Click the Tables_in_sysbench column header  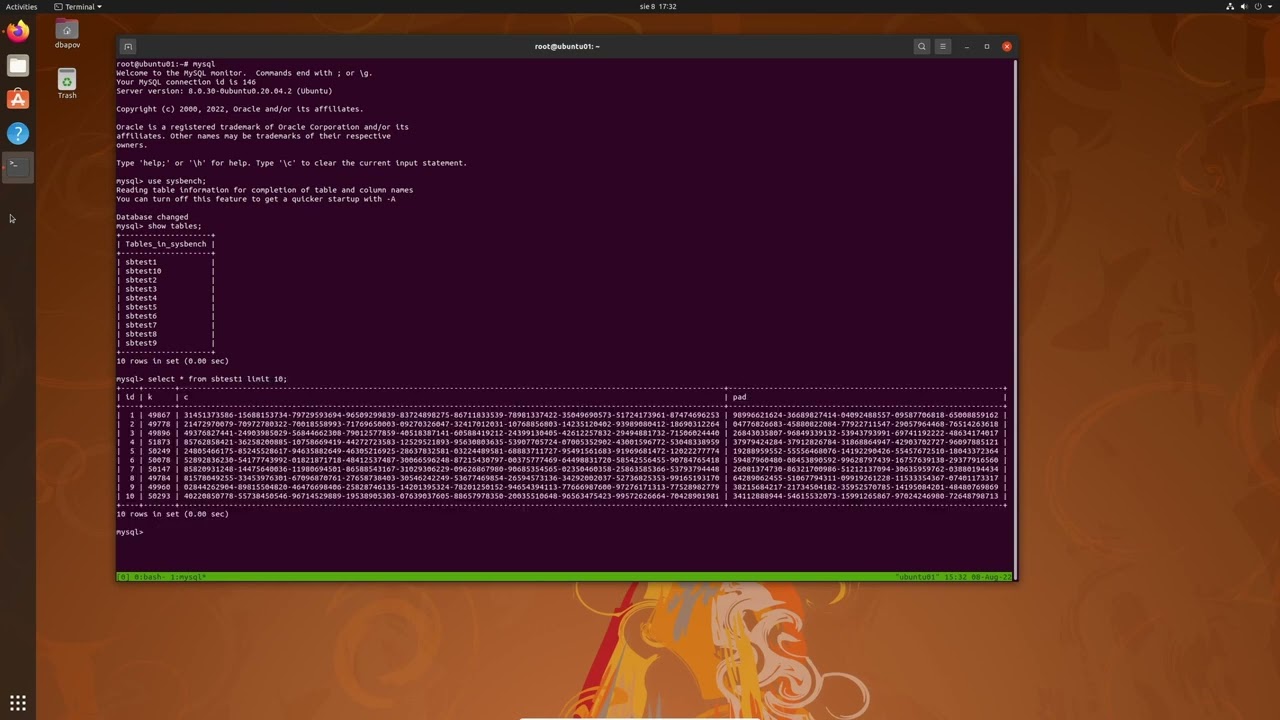tap(165, 244)
